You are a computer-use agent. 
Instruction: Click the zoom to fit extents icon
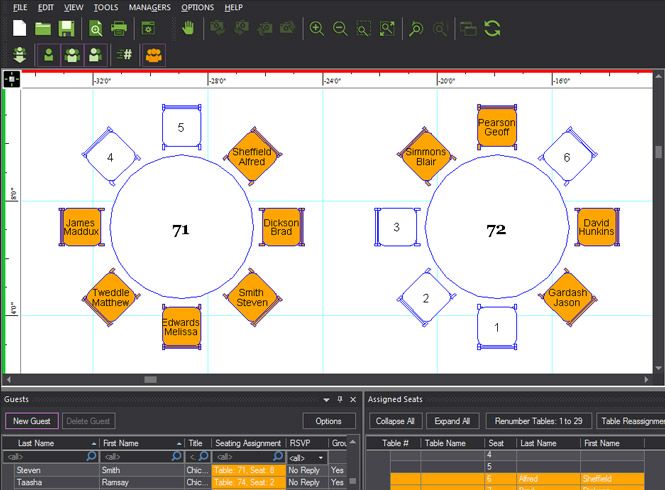pos(387,28)
